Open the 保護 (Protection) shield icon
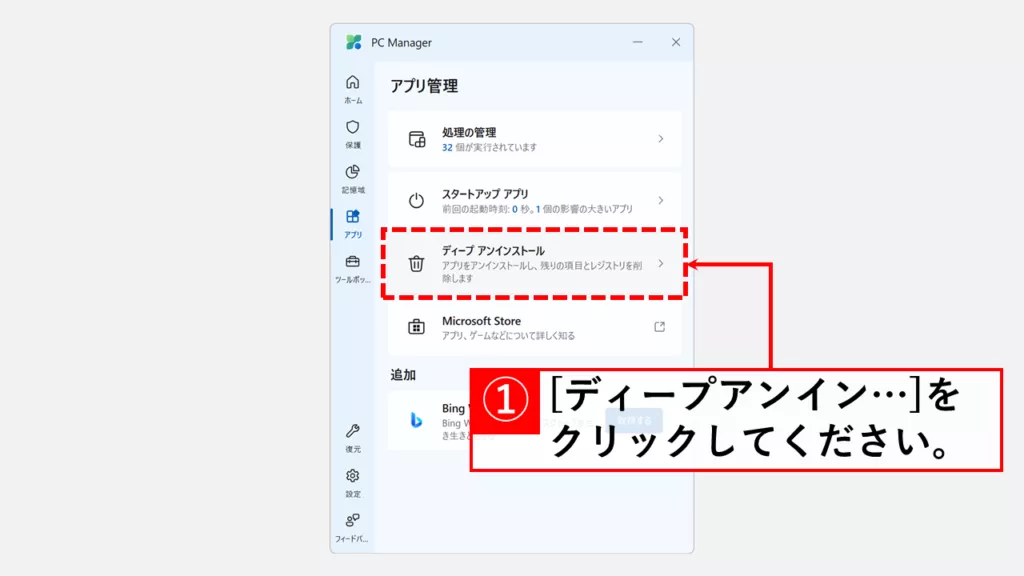Image resolution: width=1024 pixels, height=576 pixels. pos(353,127)
